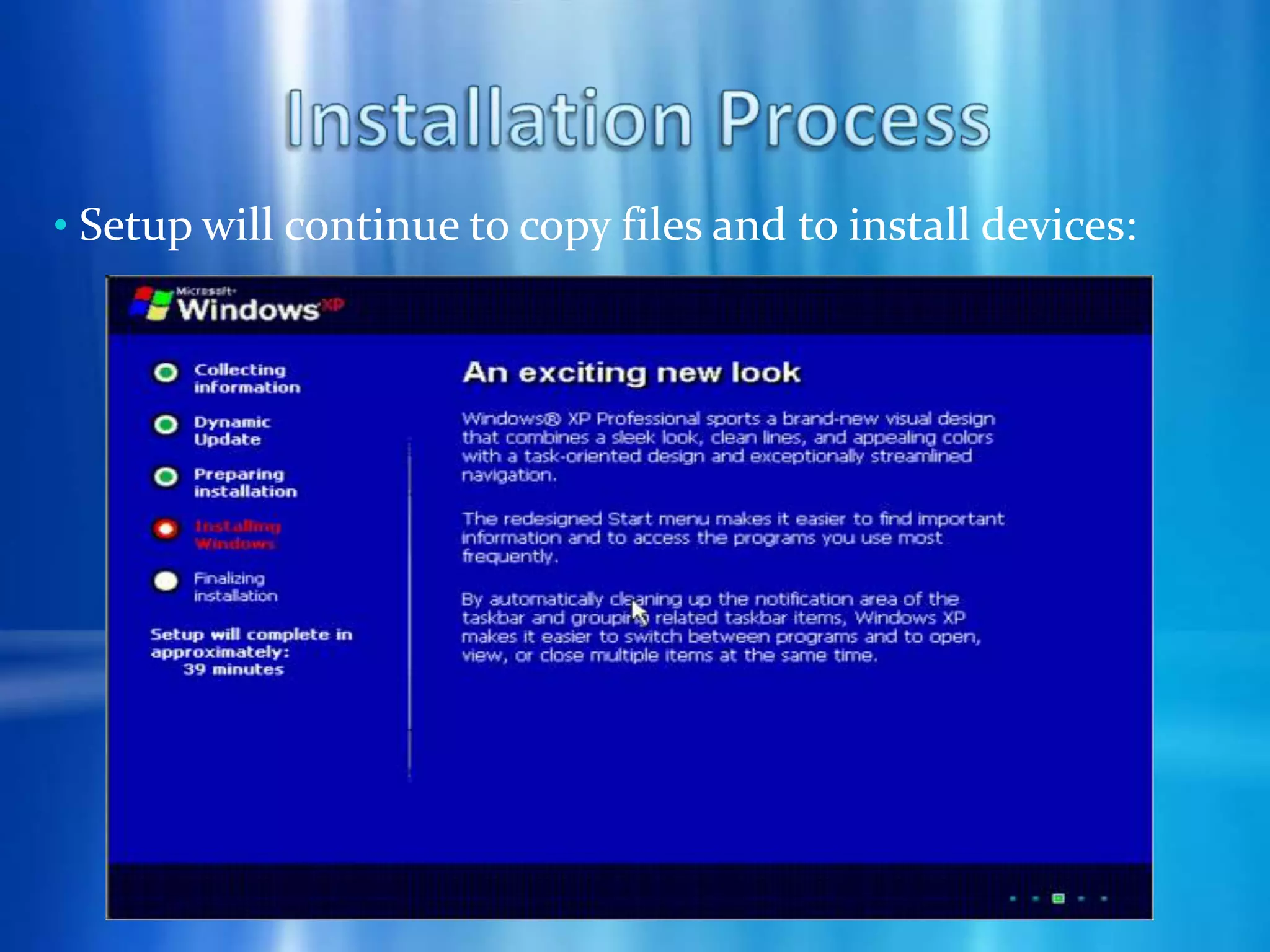This screenshot has width=1270, height=952.
Task: Click the paragraph starting 'The redesigned Start menu'
Action: tap(732, 537)
